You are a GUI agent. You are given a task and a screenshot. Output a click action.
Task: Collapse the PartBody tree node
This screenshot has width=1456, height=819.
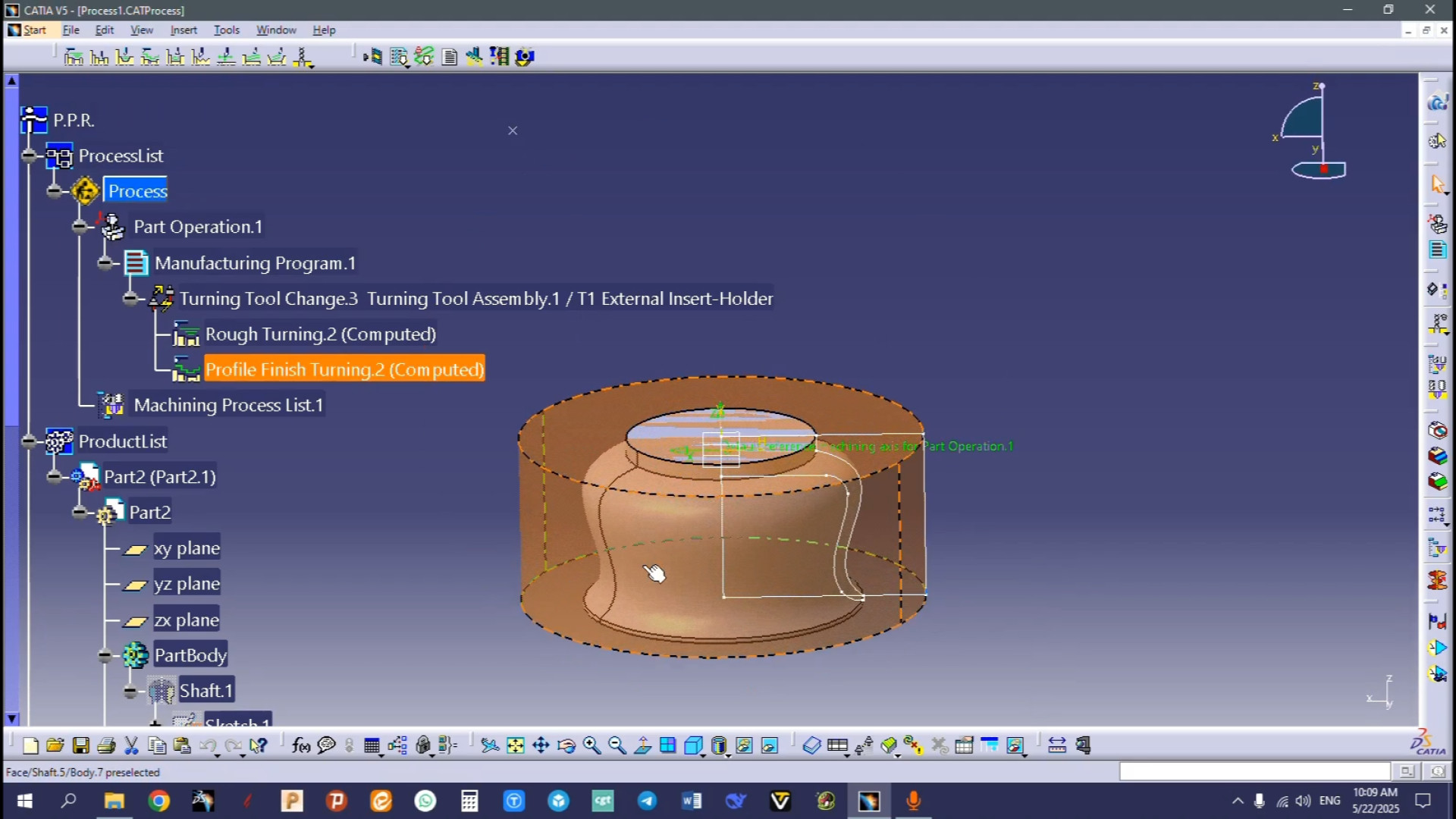[x=105, y=655]
